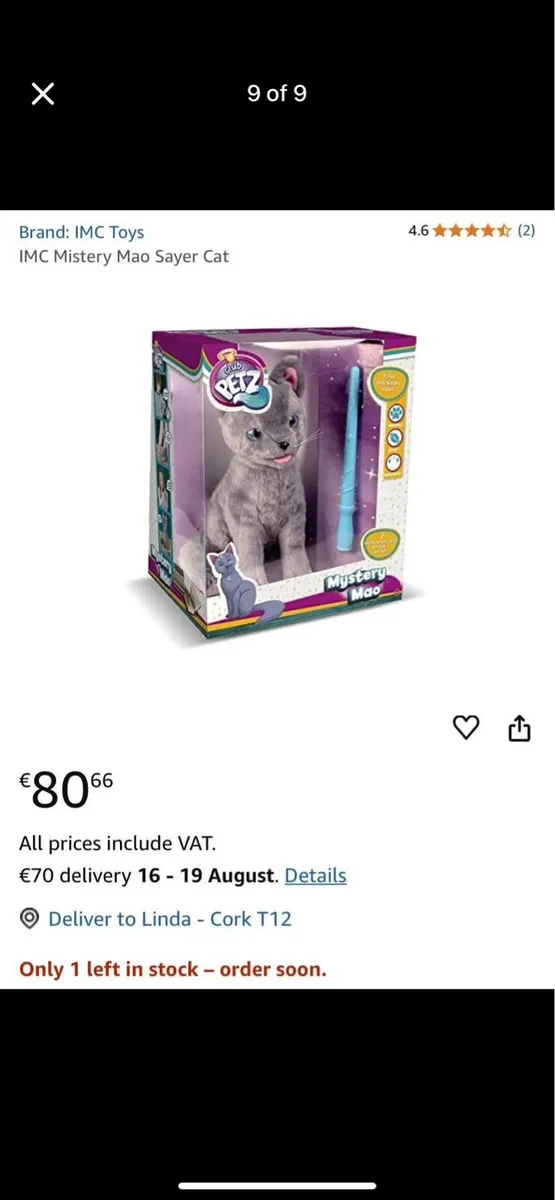This screenshot has width=555, height=1200.
Task: Click the orange star rating icons
Action: [472, 231]
